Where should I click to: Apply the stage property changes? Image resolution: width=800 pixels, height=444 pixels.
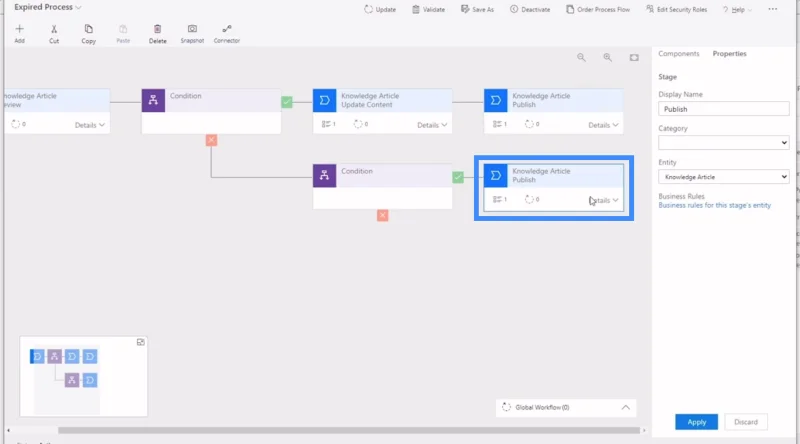(x=696, y=422)
